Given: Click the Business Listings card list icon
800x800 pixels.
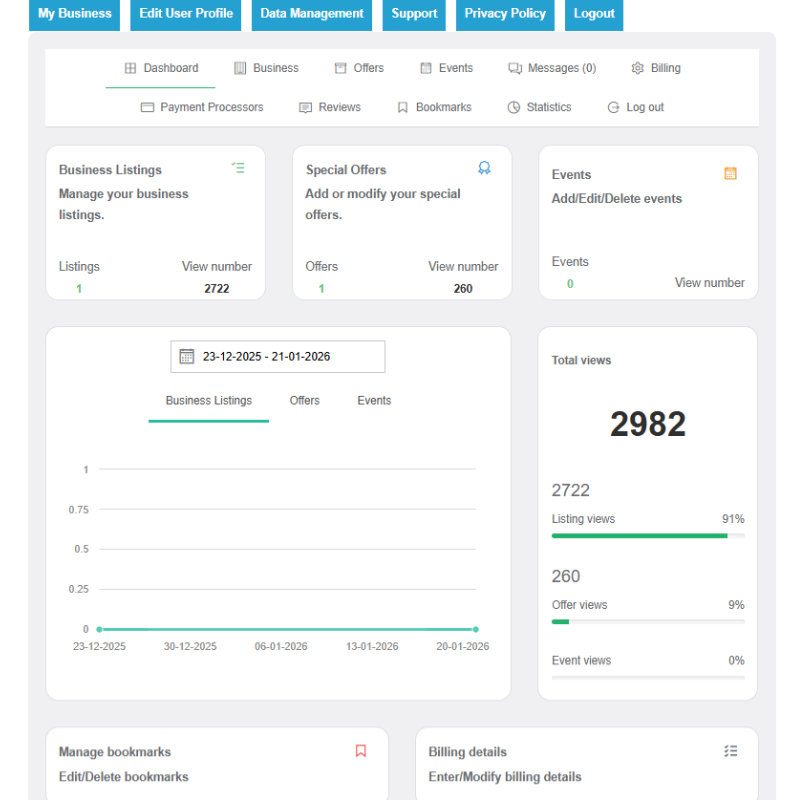Looking at the screenshot, I should pyautogui.click(x=238, y=168).
